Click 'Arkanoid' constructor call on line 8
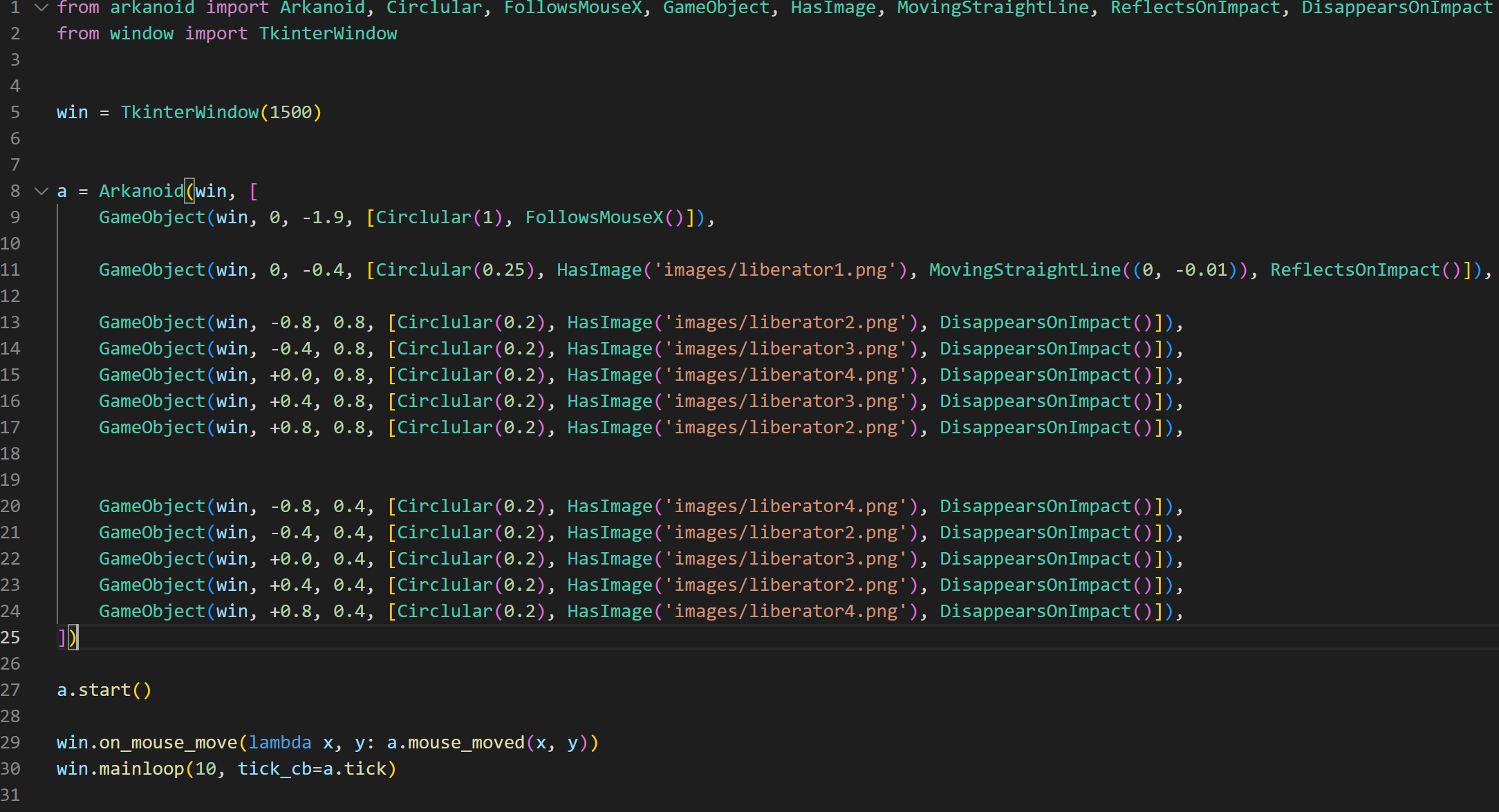This screenshot has height=812, width=1499. (x=142, y=191)
